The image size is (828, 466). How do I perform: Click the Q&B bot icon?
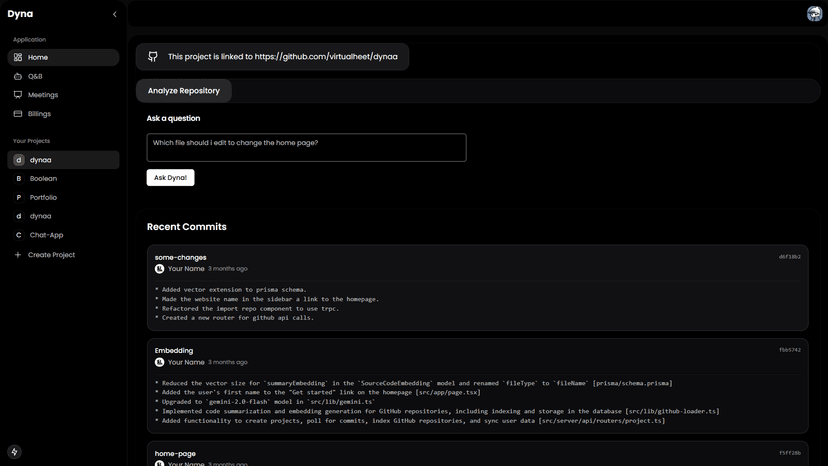coord(18,76)
